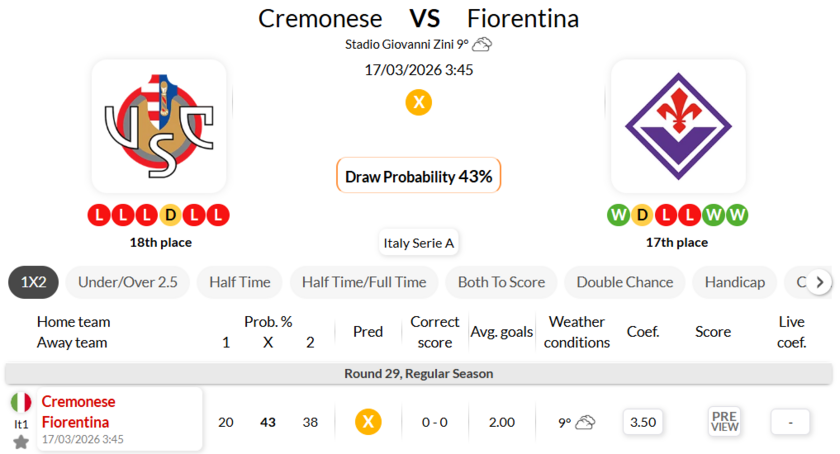Click the PREVIEW score icon
This screenshot has width=840, height=454.
724,422
